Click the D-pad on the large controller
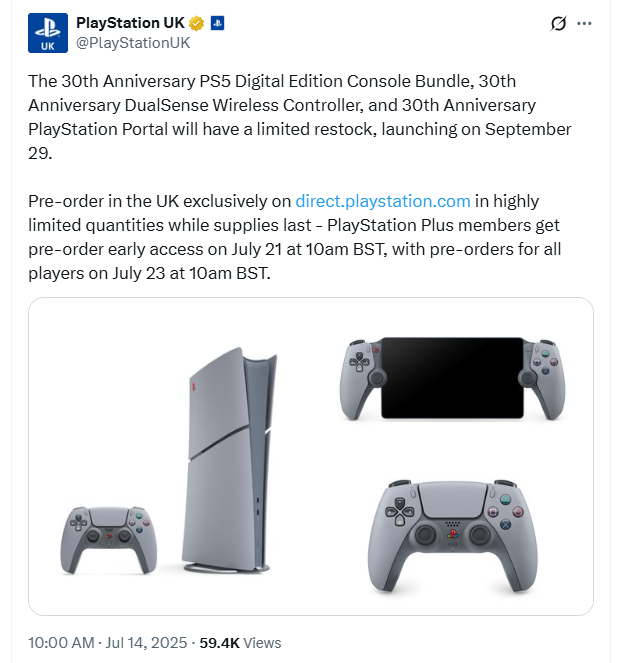The width and height of the screenshot is (626, 663). (x=399, y=512)
